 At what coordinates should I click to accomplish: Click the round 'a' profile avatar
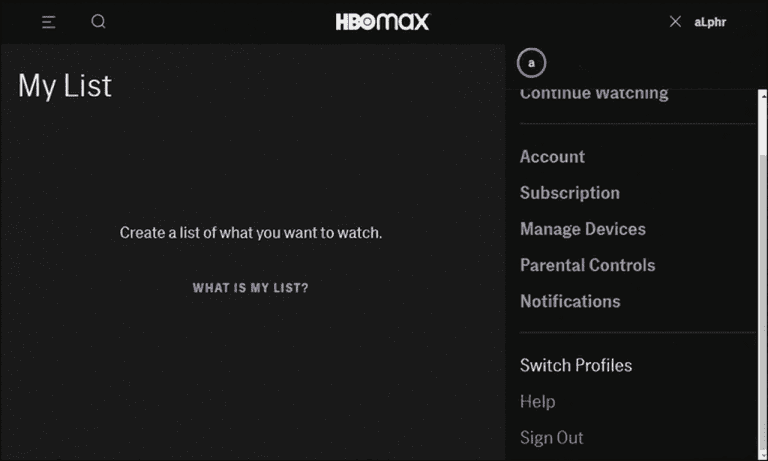point(531,63)
